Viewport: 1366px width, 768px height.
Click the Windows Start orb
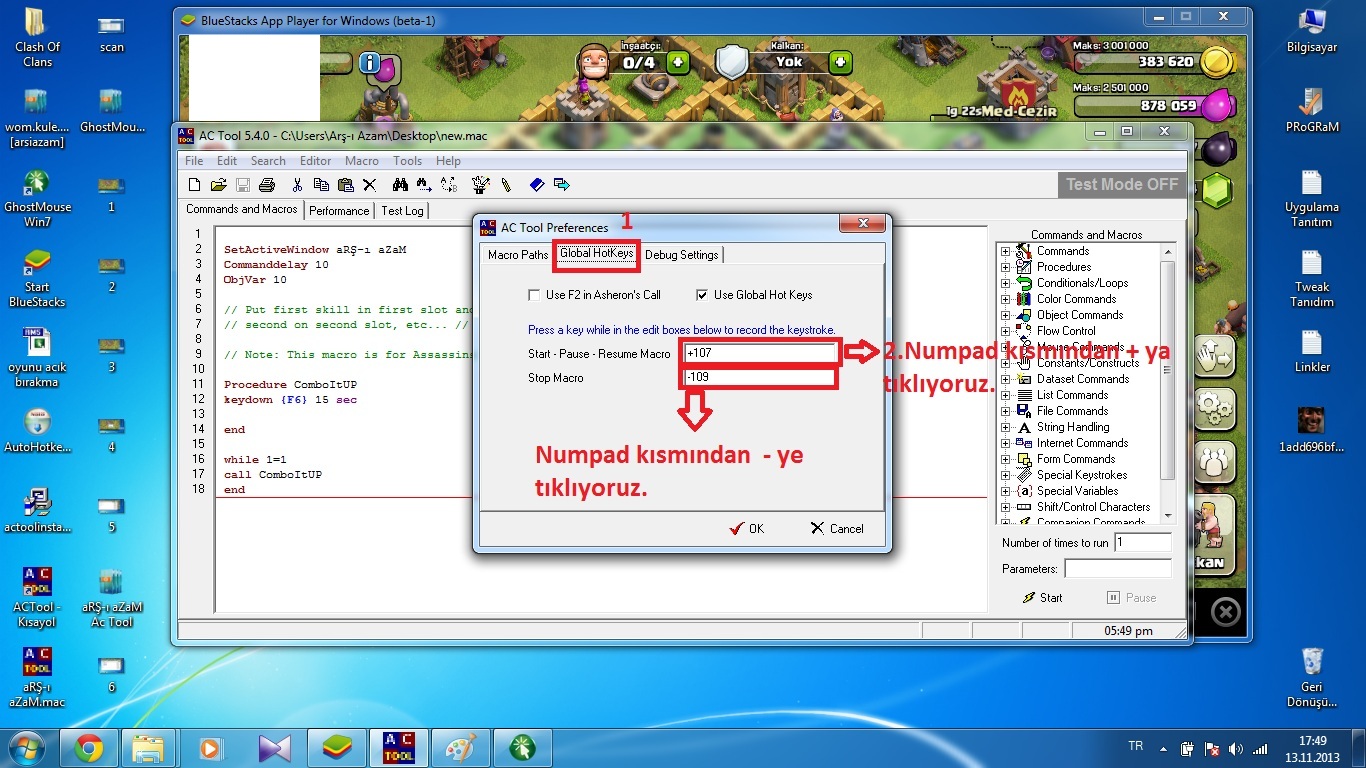(x=27, y=748)
